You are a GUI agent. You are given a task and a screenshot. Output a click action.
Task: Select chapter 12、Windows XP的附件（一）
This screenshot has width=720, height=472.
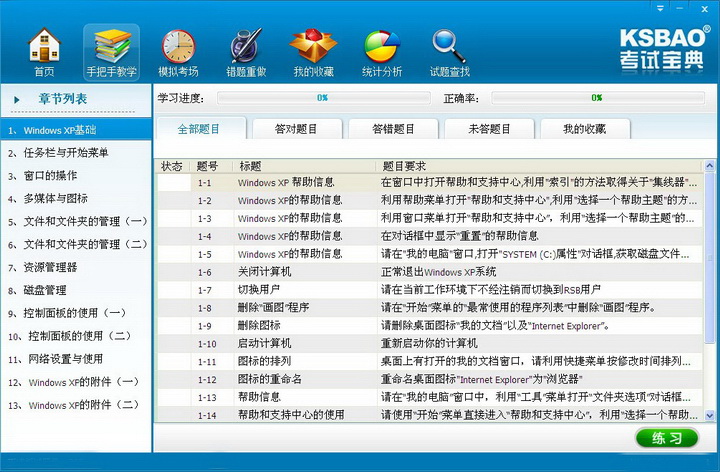pyautogui.click(x=76, y=382)
